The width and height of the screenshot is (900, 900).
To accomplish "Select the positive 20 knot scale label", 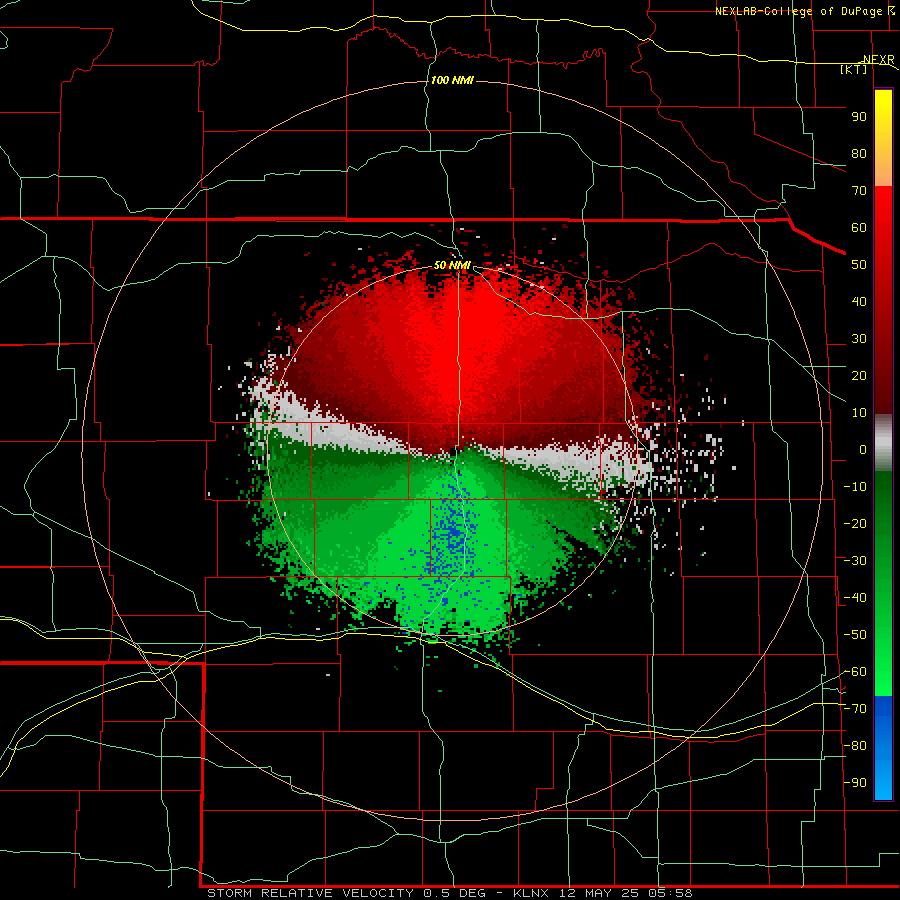I will [859, 376].
